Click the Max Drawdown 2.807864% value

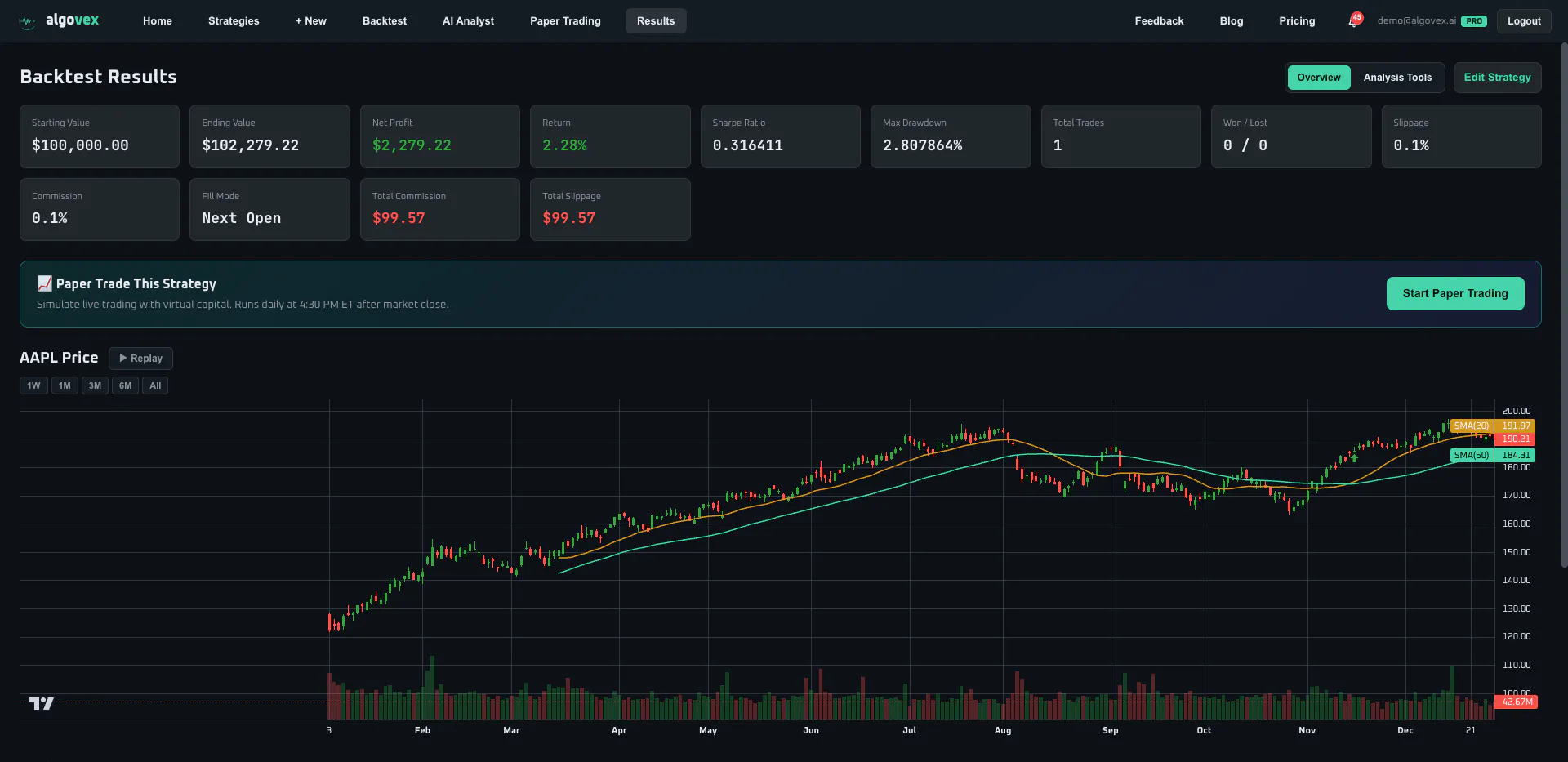(922, 145)
